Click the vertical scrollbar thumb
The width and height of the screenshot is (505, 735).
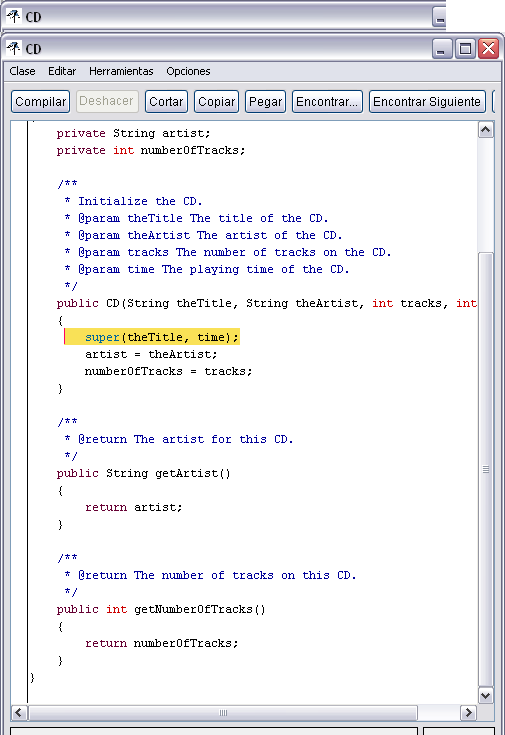coord(485,469)
